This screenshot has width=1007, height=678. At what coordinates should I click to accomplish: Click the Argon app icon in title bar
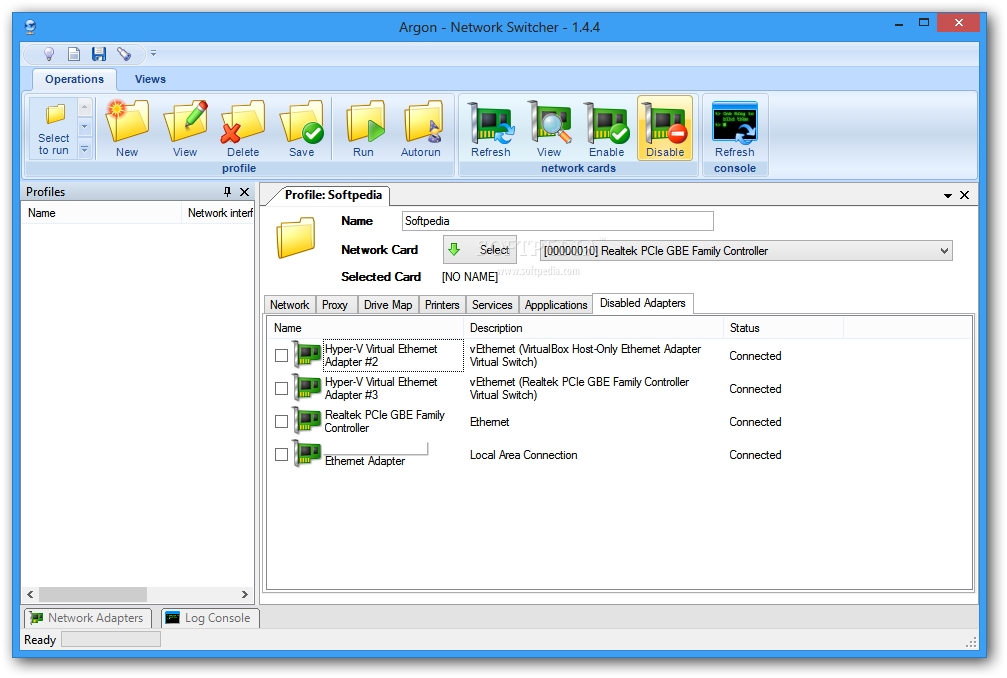[30, 27]
